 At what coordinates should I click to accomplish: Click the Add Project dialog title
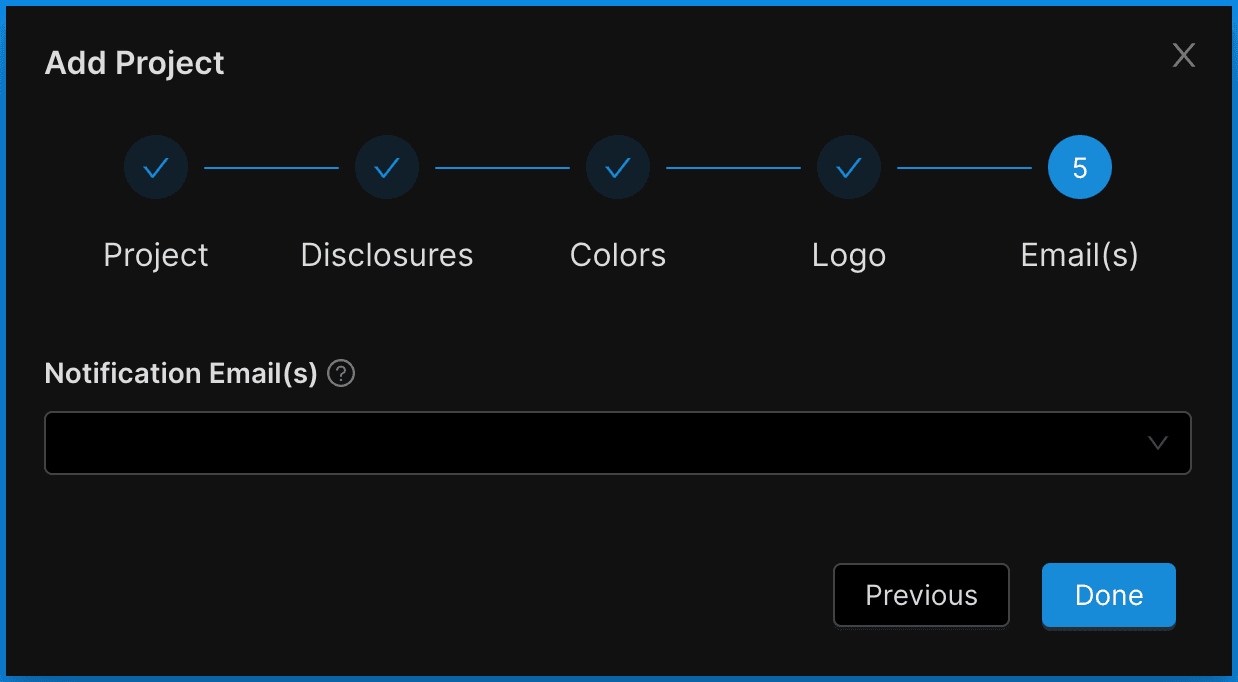click(135, 63)
